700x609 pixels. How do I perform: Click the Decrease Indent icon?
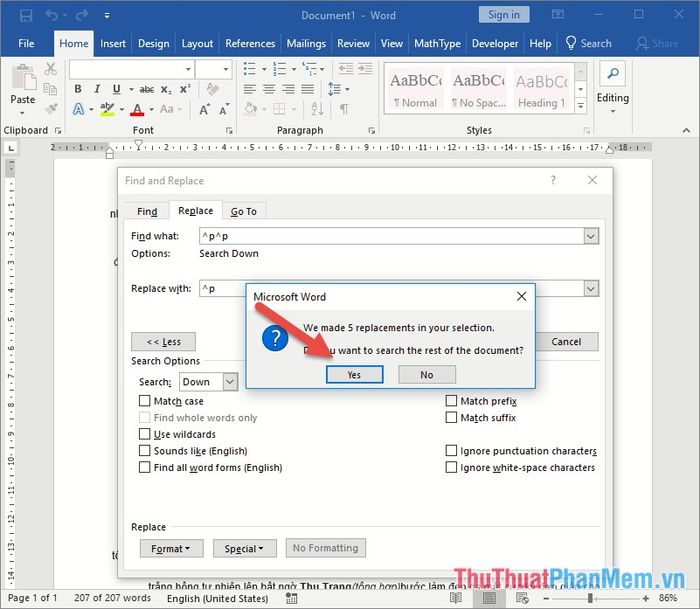pyautogui.click(x=346, y=68)
